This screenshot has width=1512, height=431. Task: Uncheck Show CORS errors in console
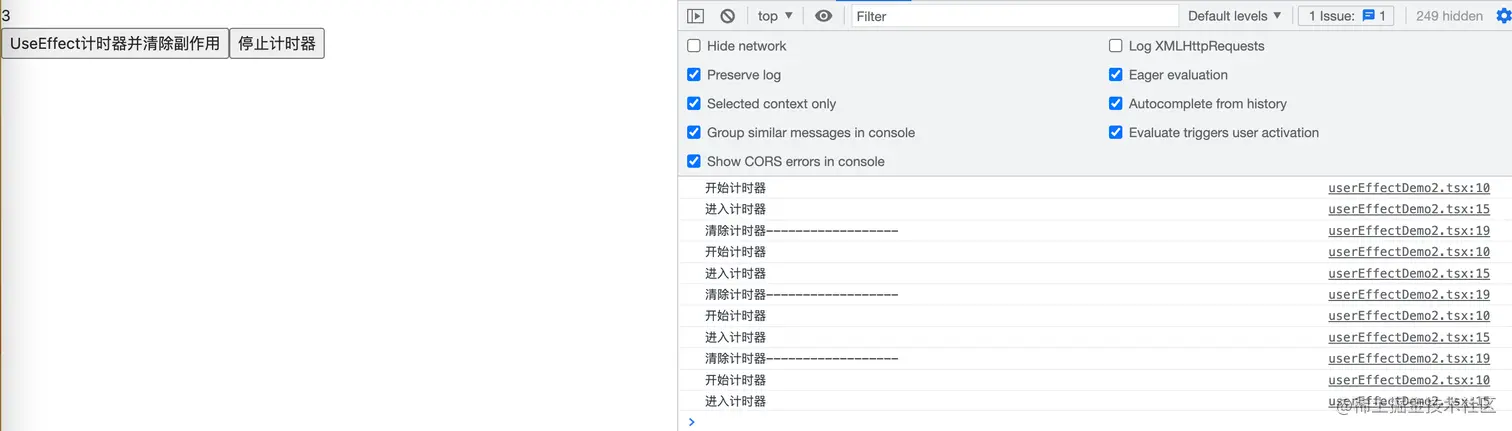(694, 162)
